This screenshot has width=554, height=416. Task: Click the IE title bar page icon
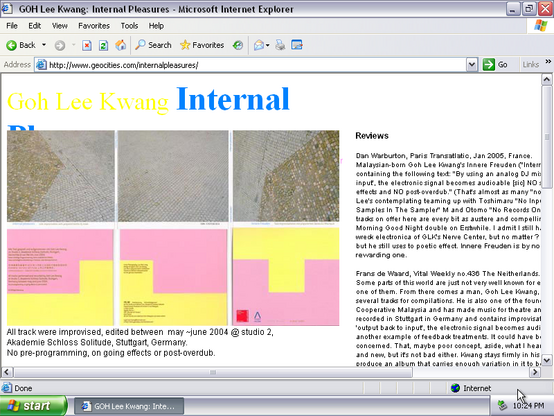coord(7,9)
